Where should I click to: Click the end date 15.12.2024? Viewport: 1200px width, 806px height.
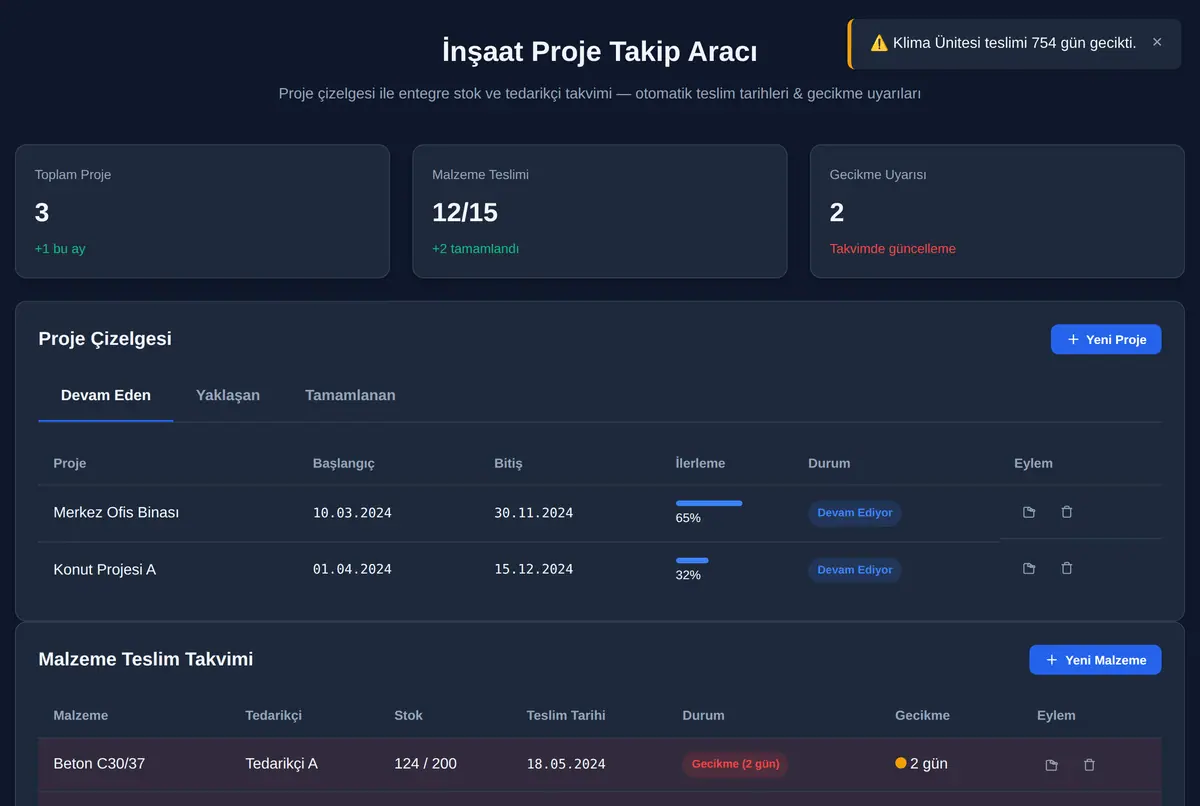tap(533, 569)
